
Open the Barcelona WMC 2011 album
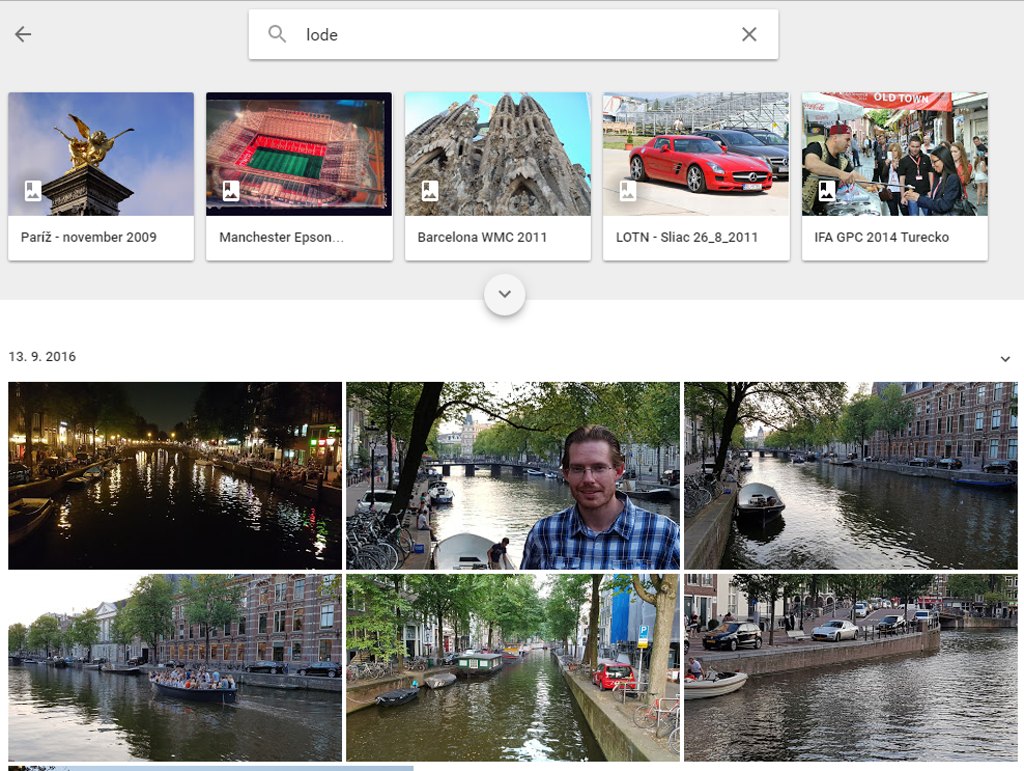[x=497, y=176]
